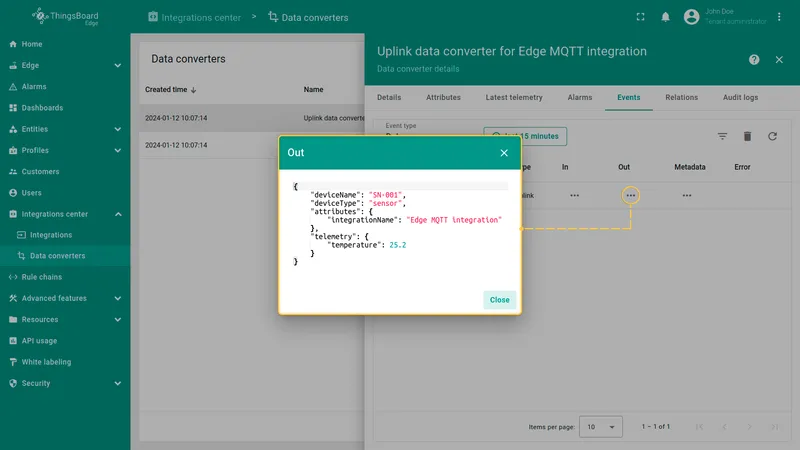Image resolution: width=800 pixels, height=450 pixels.
Task: Open the events filter icon
Action: coord(722,136)
